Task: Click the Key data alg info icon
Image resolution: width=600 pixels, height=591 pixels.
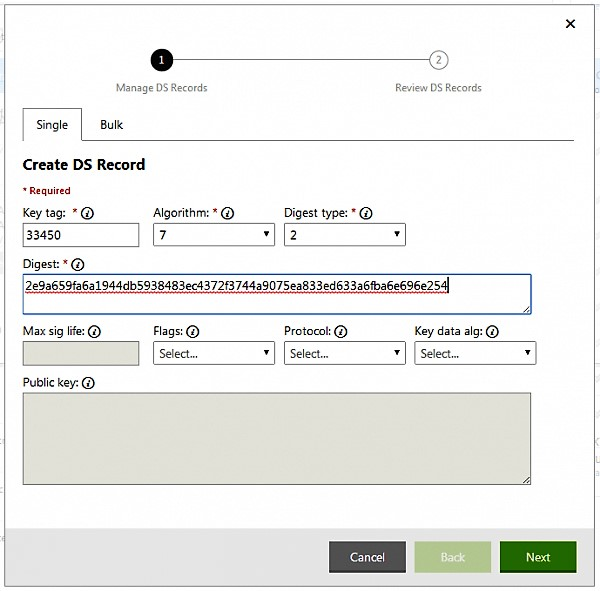Action: [492, 331]
